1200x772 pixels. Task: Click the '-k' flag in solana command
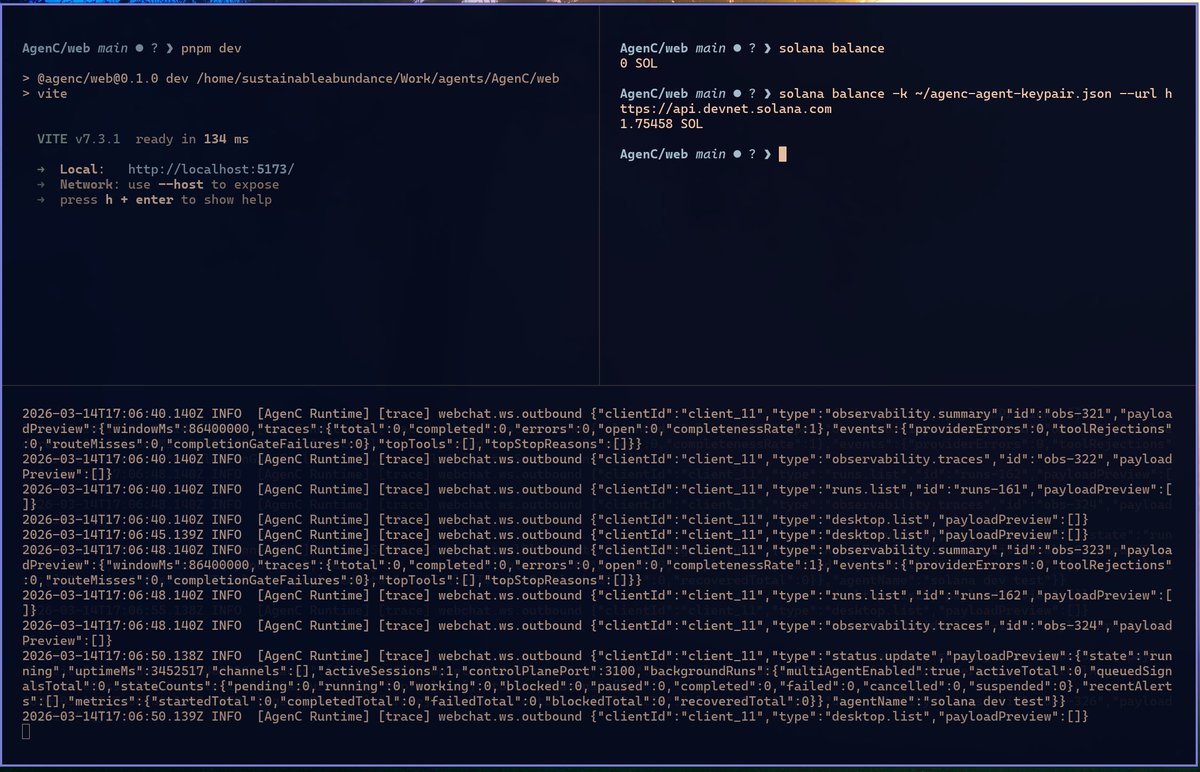coord(900,93)
